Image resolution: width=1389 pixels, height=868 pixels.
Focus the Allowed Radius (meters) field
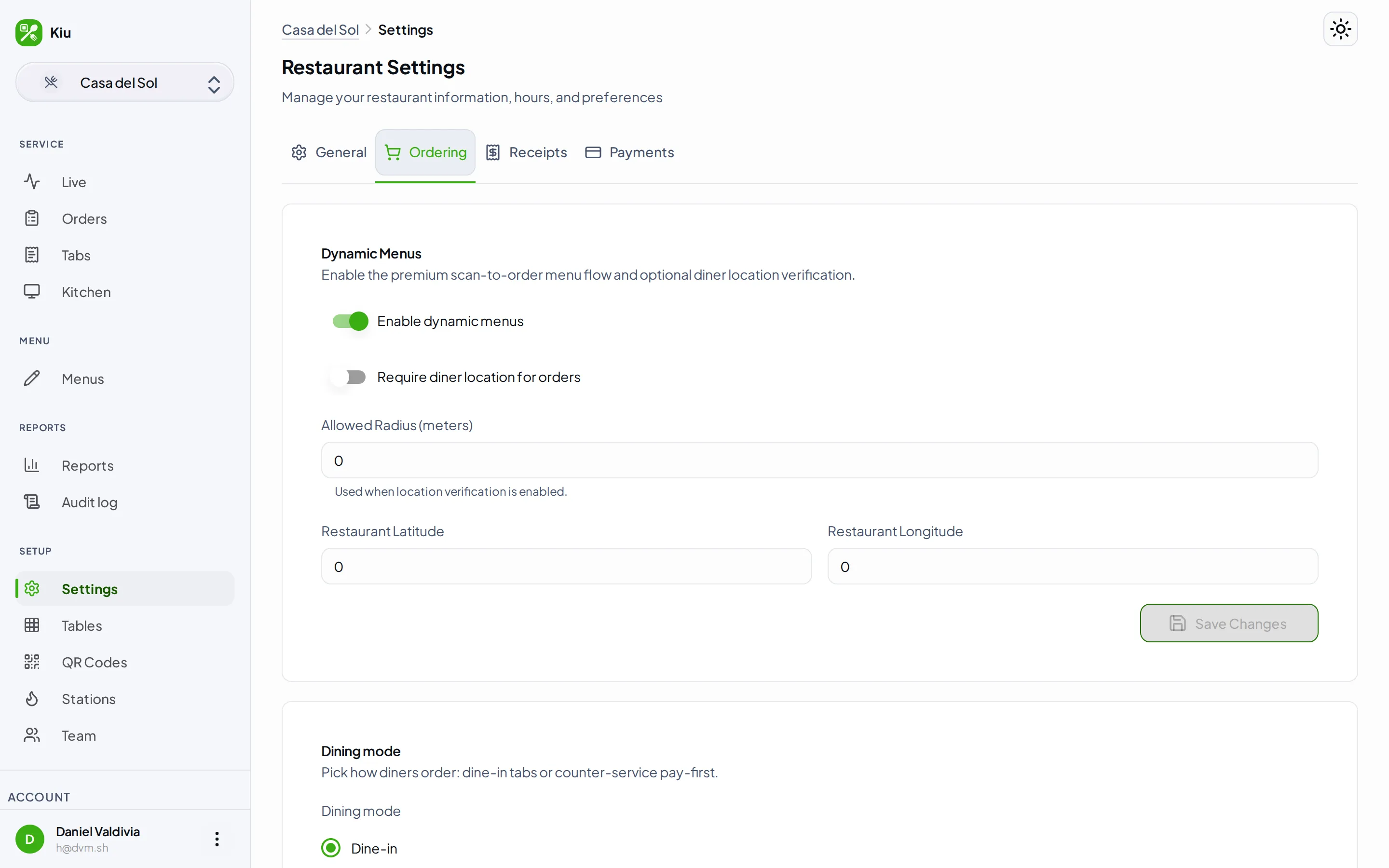click(x=819, y=461)
